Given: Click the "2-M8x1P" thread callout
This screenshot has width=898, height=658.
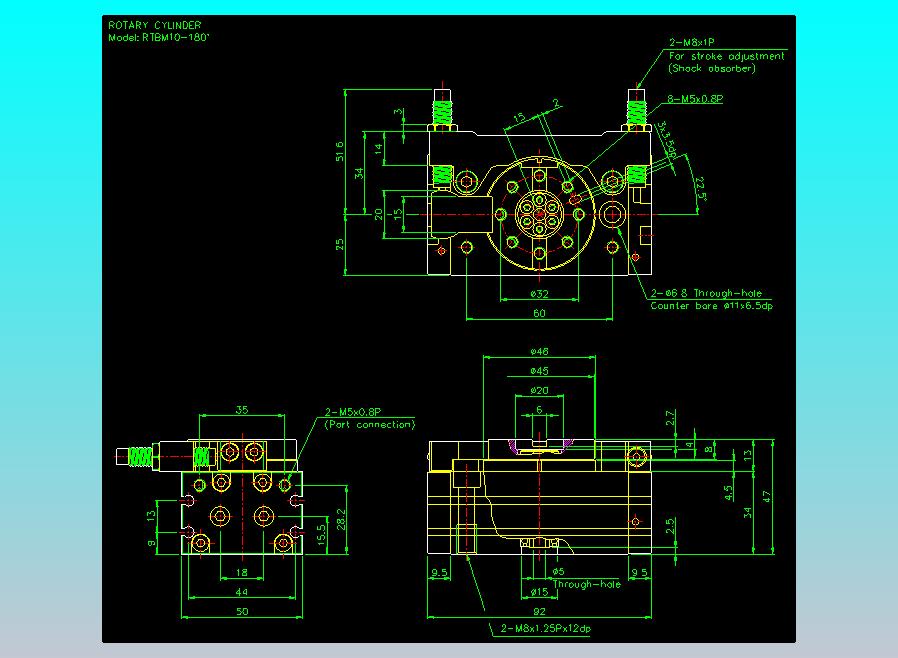Looking at the screenshot, I should [692, 42].
